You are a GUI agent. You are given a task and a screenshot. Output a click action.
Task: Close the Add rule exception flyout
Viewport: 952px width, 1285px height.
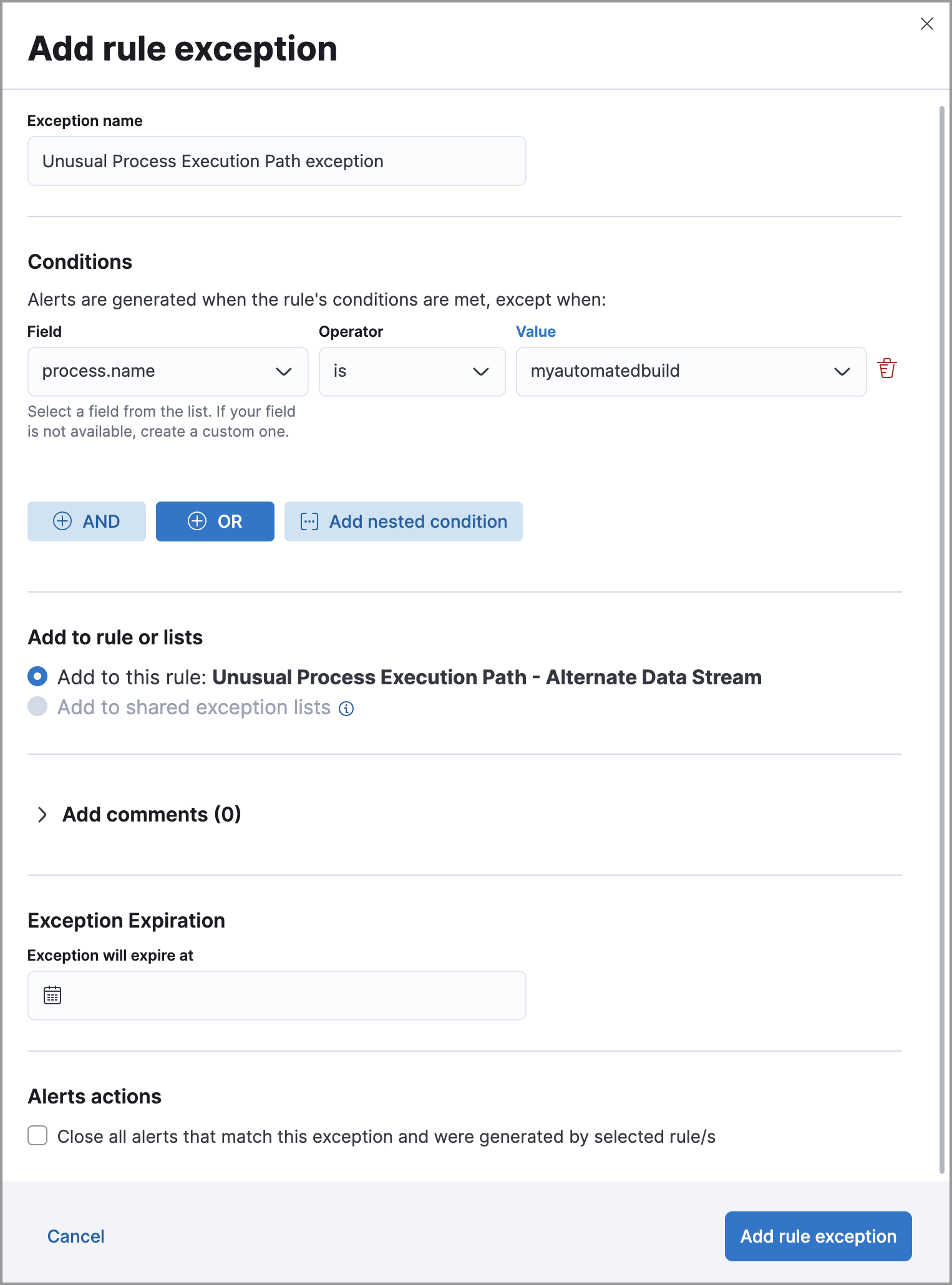click(926, 24)
